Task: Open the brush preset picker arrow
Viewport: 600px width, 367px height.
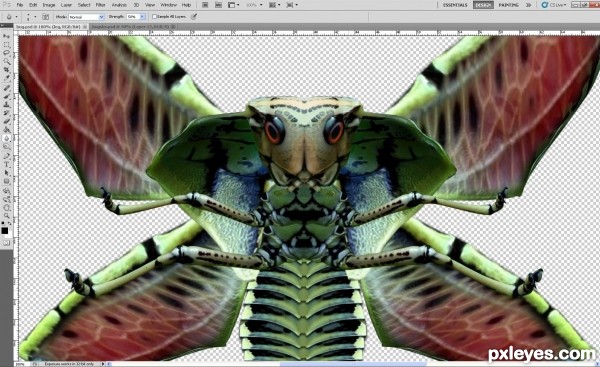Action: 35,17
